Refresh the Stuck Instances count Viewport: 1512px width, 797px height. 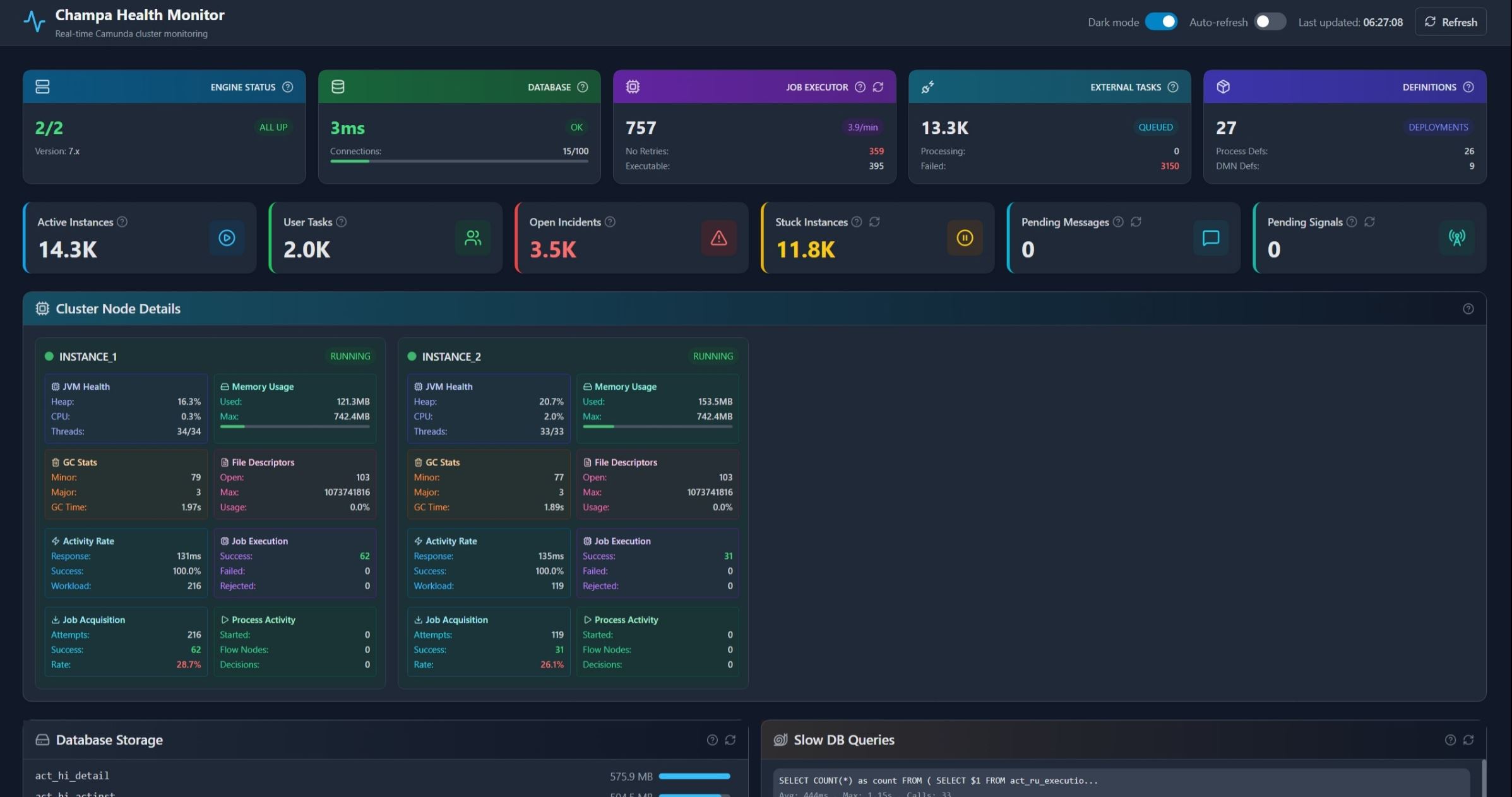pos(874,222)
